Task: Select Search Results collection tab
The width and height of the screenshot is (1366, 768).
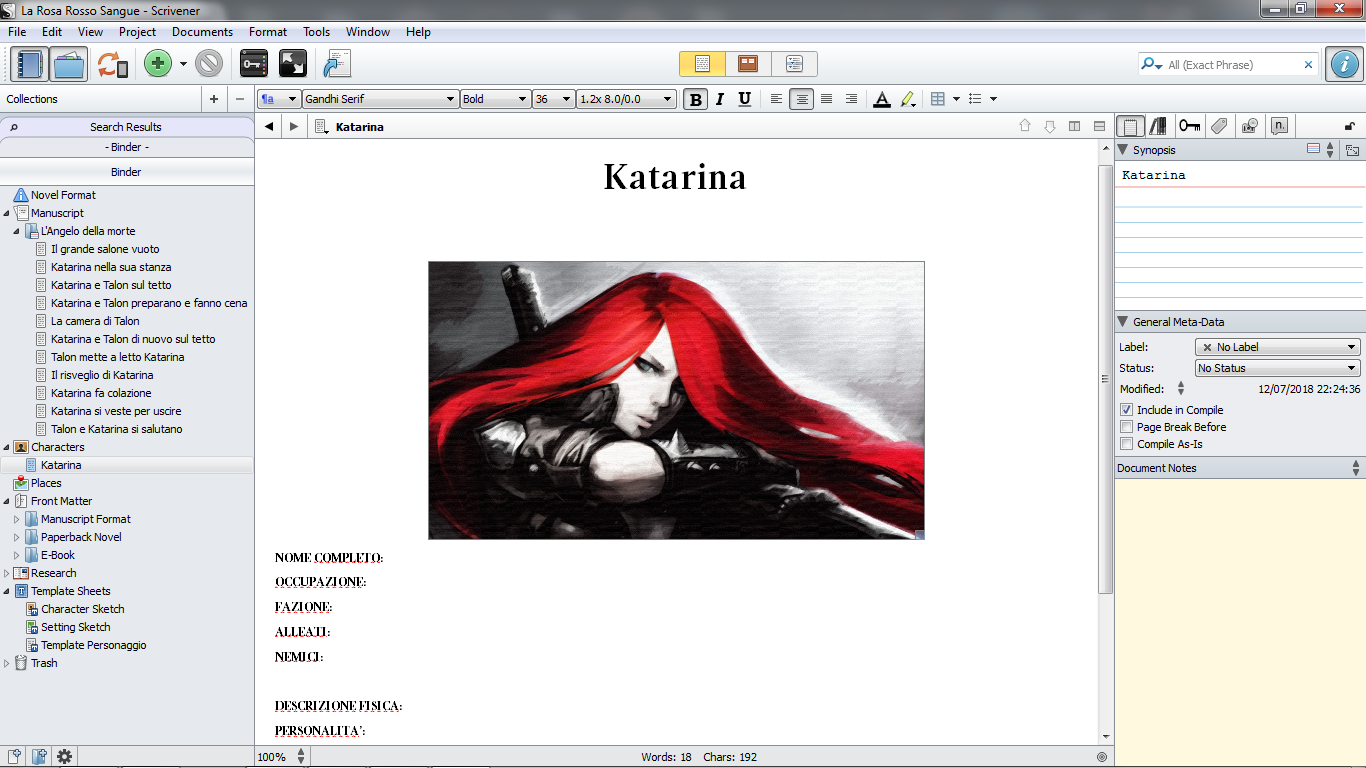Action: point(127,127)
